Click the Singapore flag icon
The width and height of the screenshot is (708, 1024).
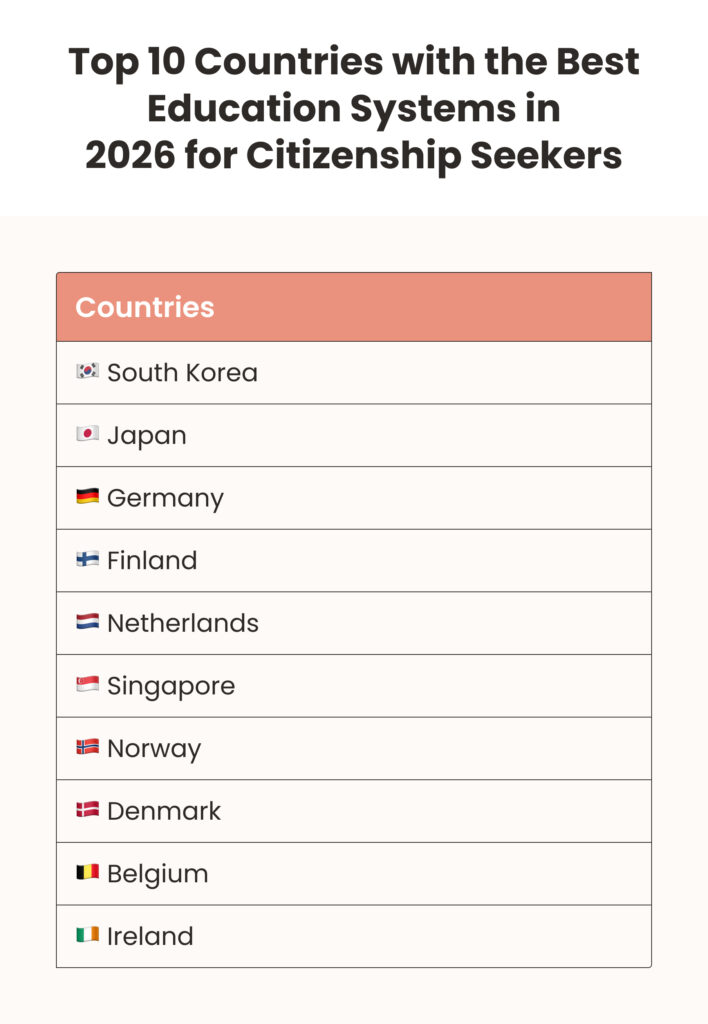pyautogui.click(x=87, y=685)
